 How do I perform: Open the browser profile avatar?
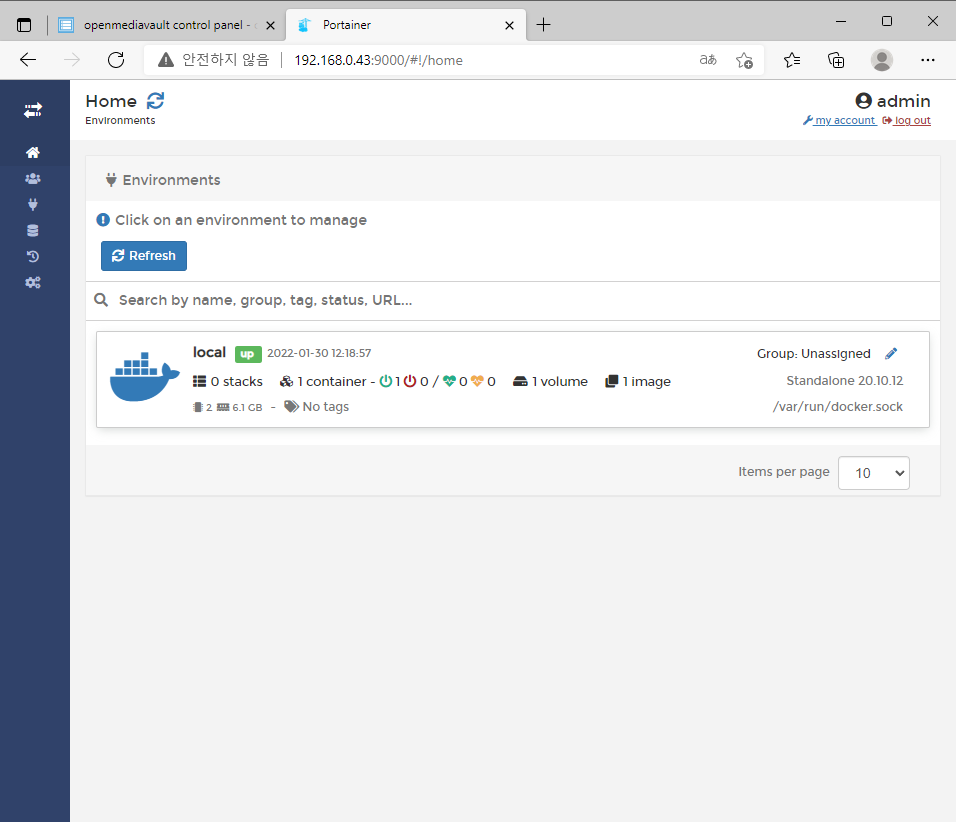[x=882, y=60]
